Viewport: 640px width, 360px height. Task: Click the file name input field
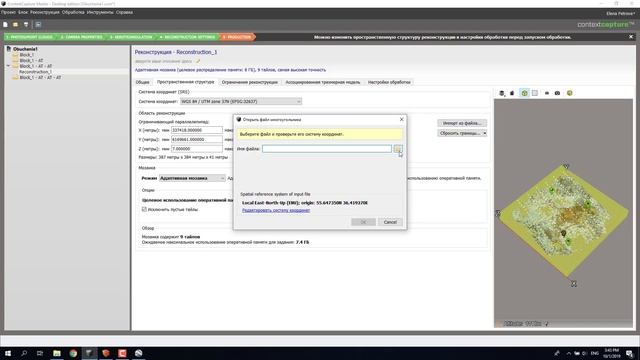pyautogui.click(x=327, y=149)
